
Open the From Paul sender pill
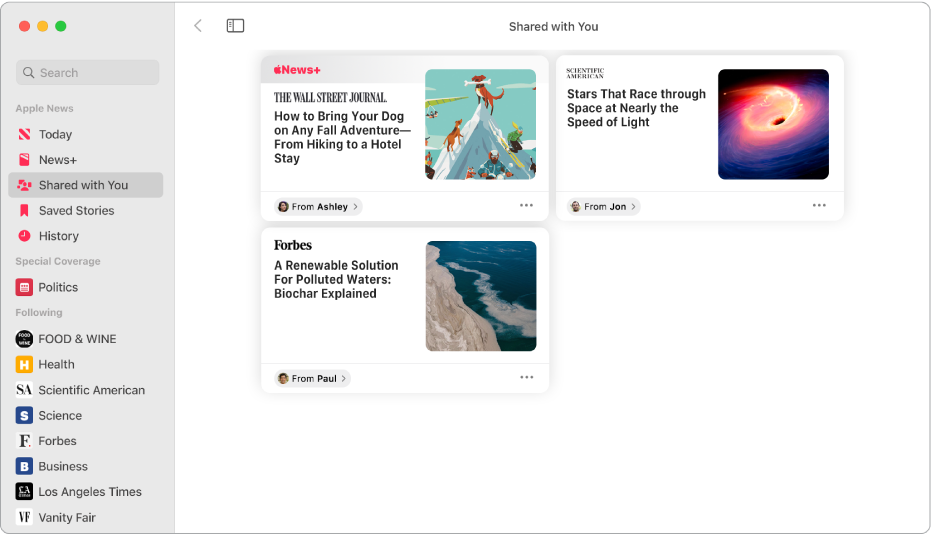tap(312, 379)
